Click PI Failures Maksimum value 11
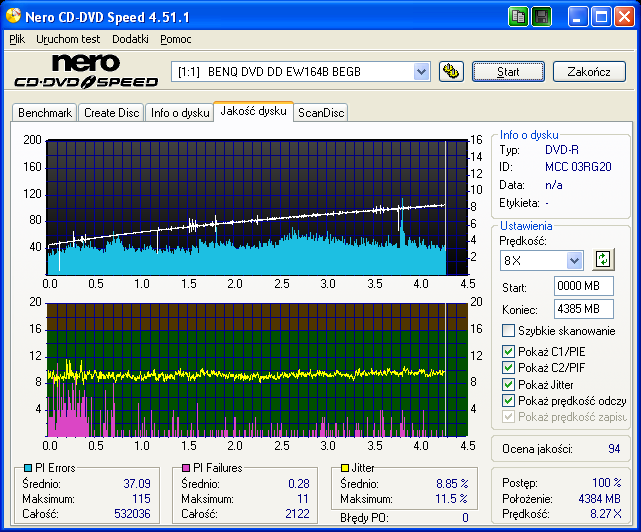Screen dimensions: 641x532 [x=303, y=499]
